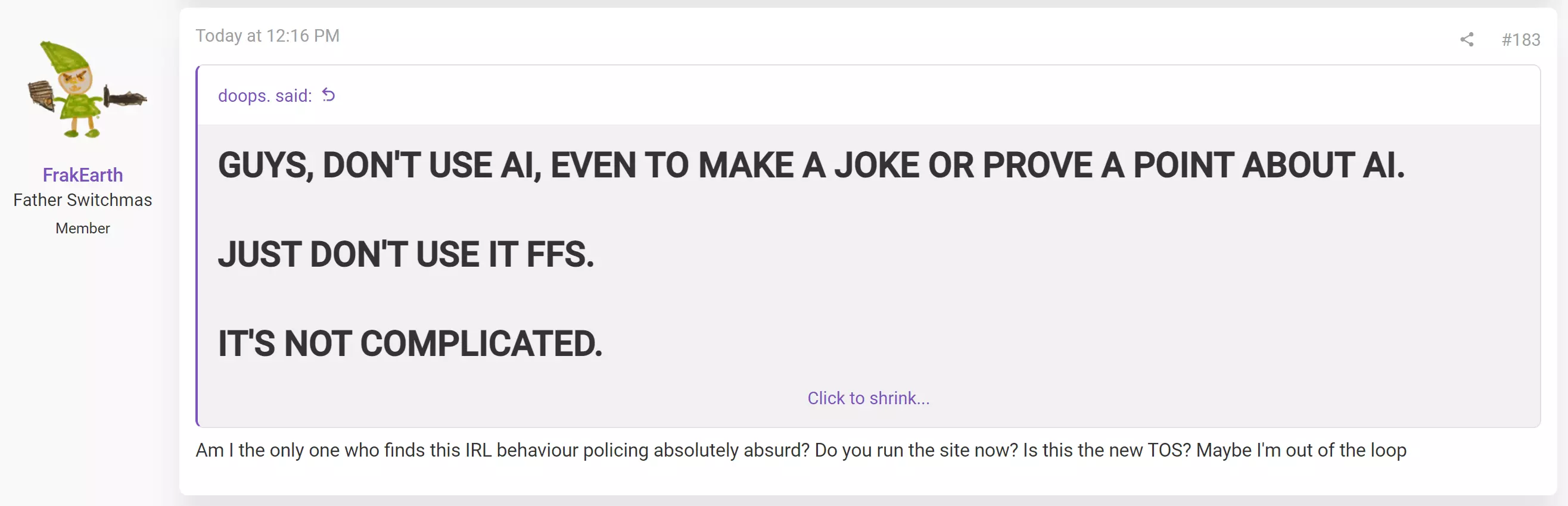1568x506 pixels.
Task: Open FrakEarth's elf avatar picture
Action: [x=86, y=89]
